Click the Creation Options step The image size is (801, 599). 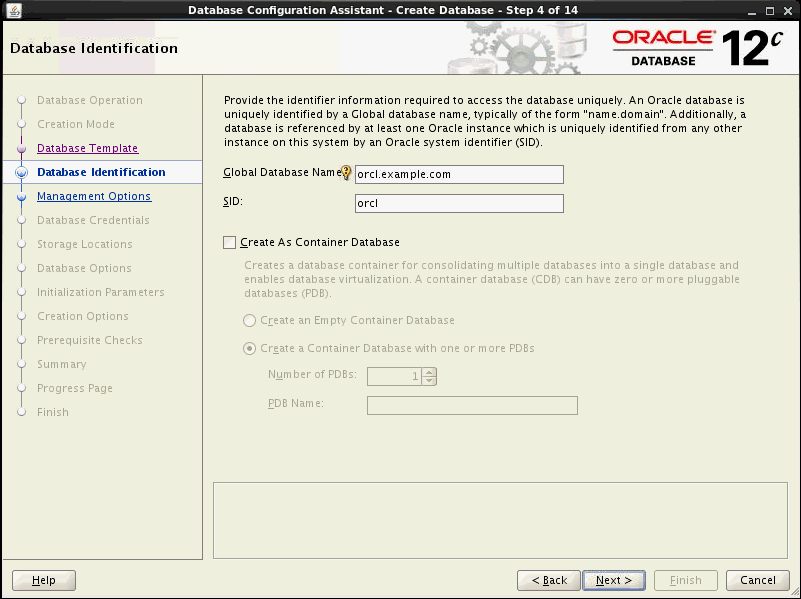click(83, 316)
